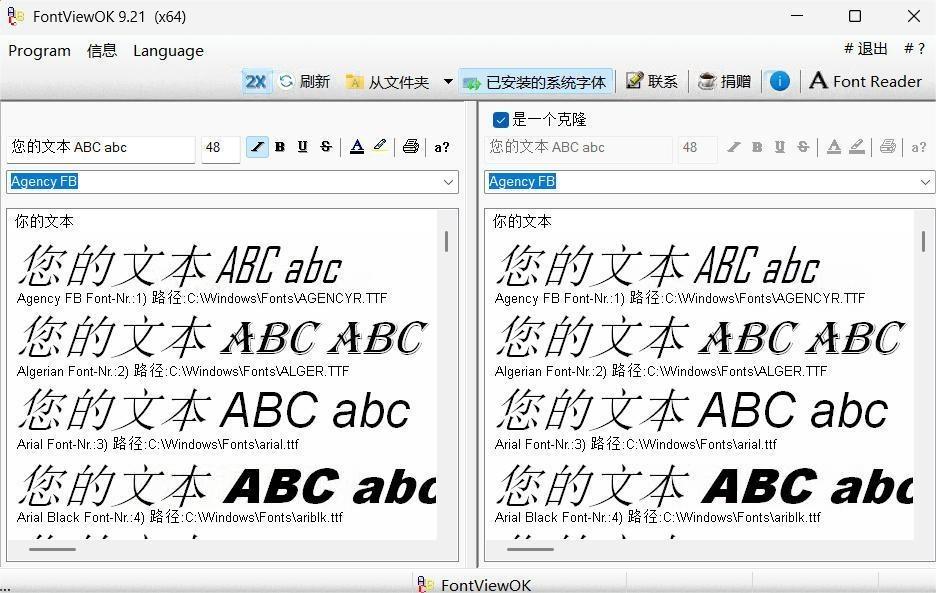Click the 2X zoom toolbar button
The image size is (936, 593).
pyautogui.click(x=255, y=81)
